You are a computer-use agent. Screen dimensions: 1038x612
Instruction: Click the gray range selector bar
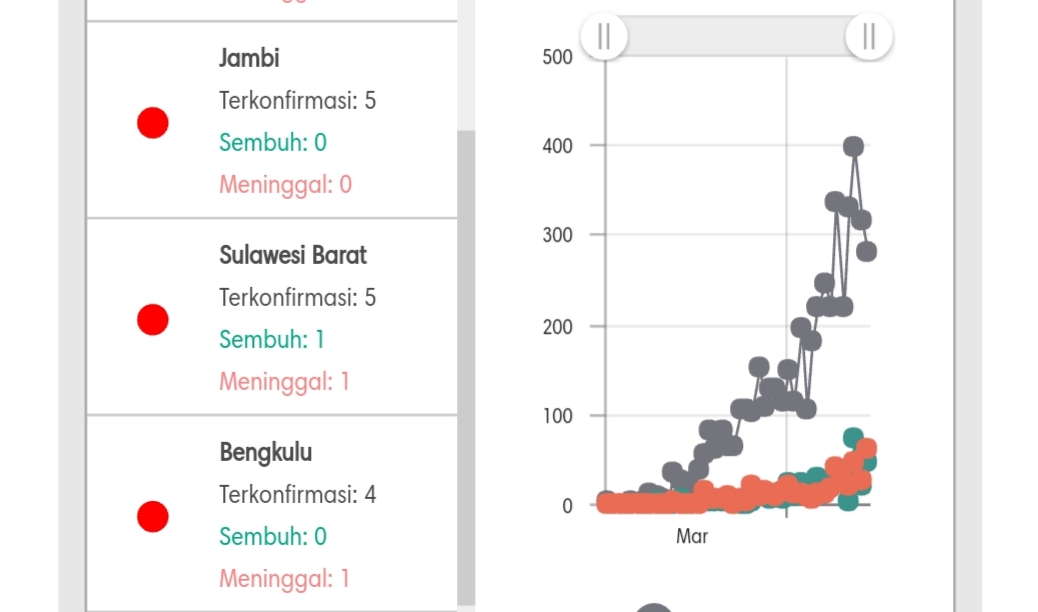737,36
